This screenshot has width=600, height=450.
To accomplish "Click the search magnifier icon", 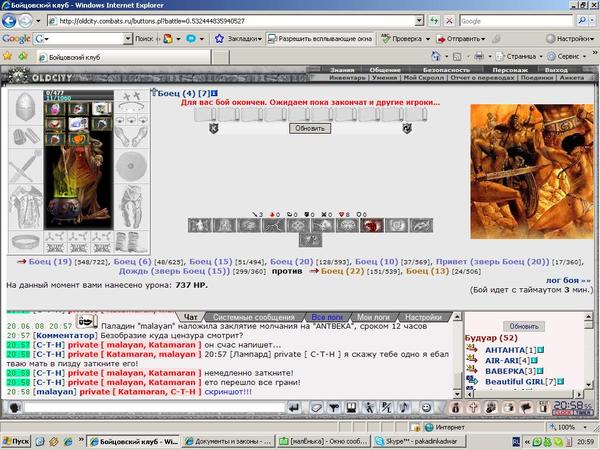I will (582, 21).
